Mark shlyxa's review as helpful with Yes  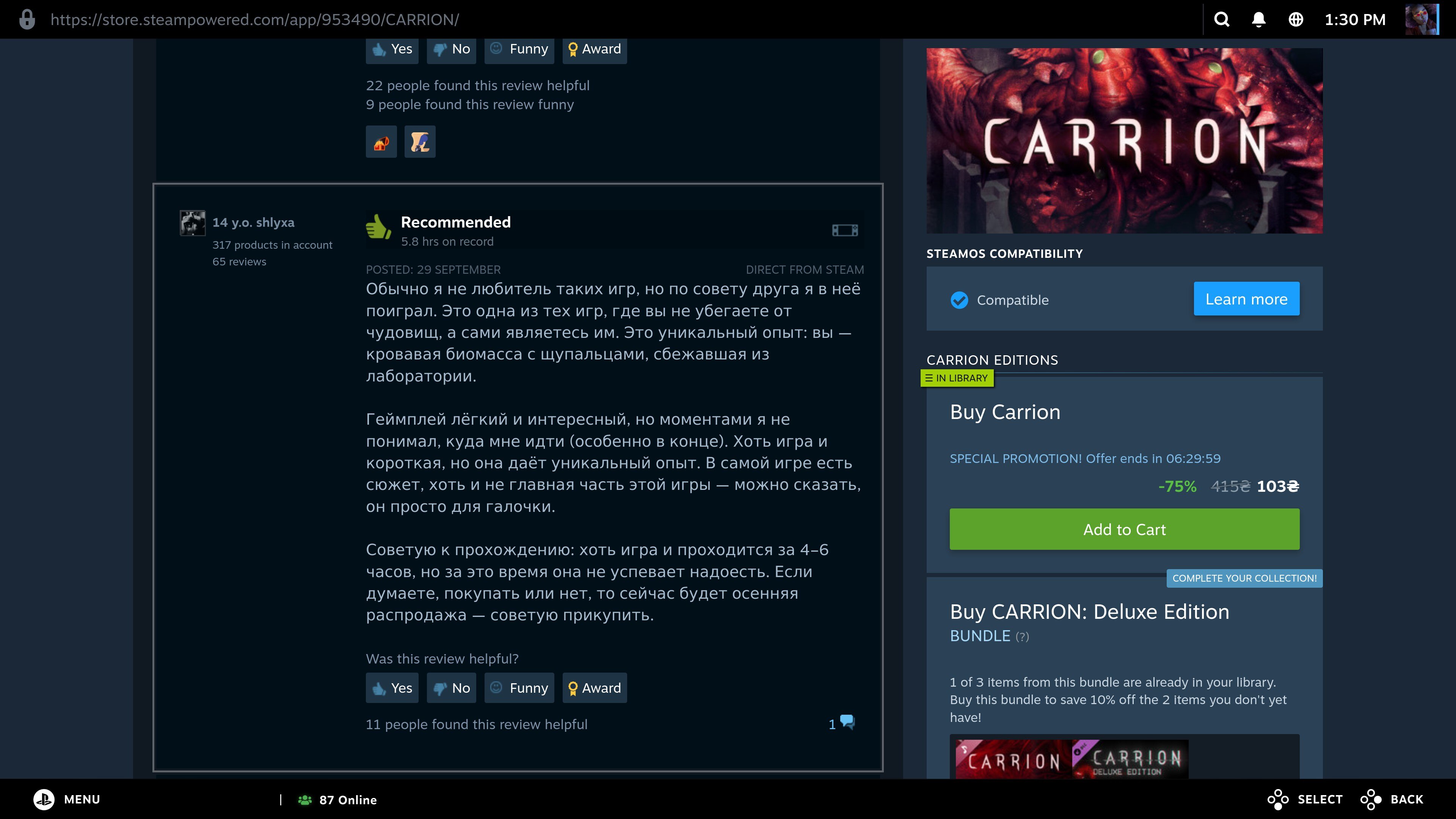click(392, 688)
